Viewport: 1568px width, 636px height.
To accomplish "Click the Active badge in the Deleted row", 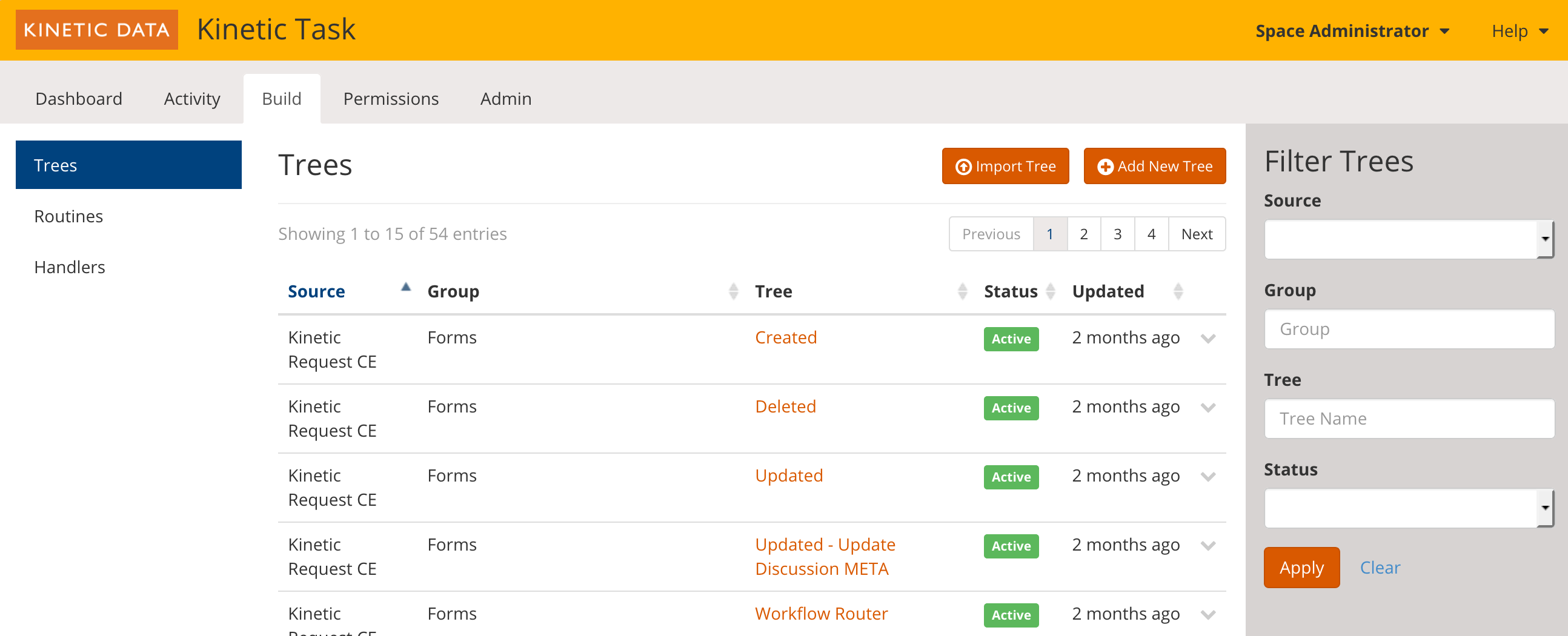I will 1011,408.
